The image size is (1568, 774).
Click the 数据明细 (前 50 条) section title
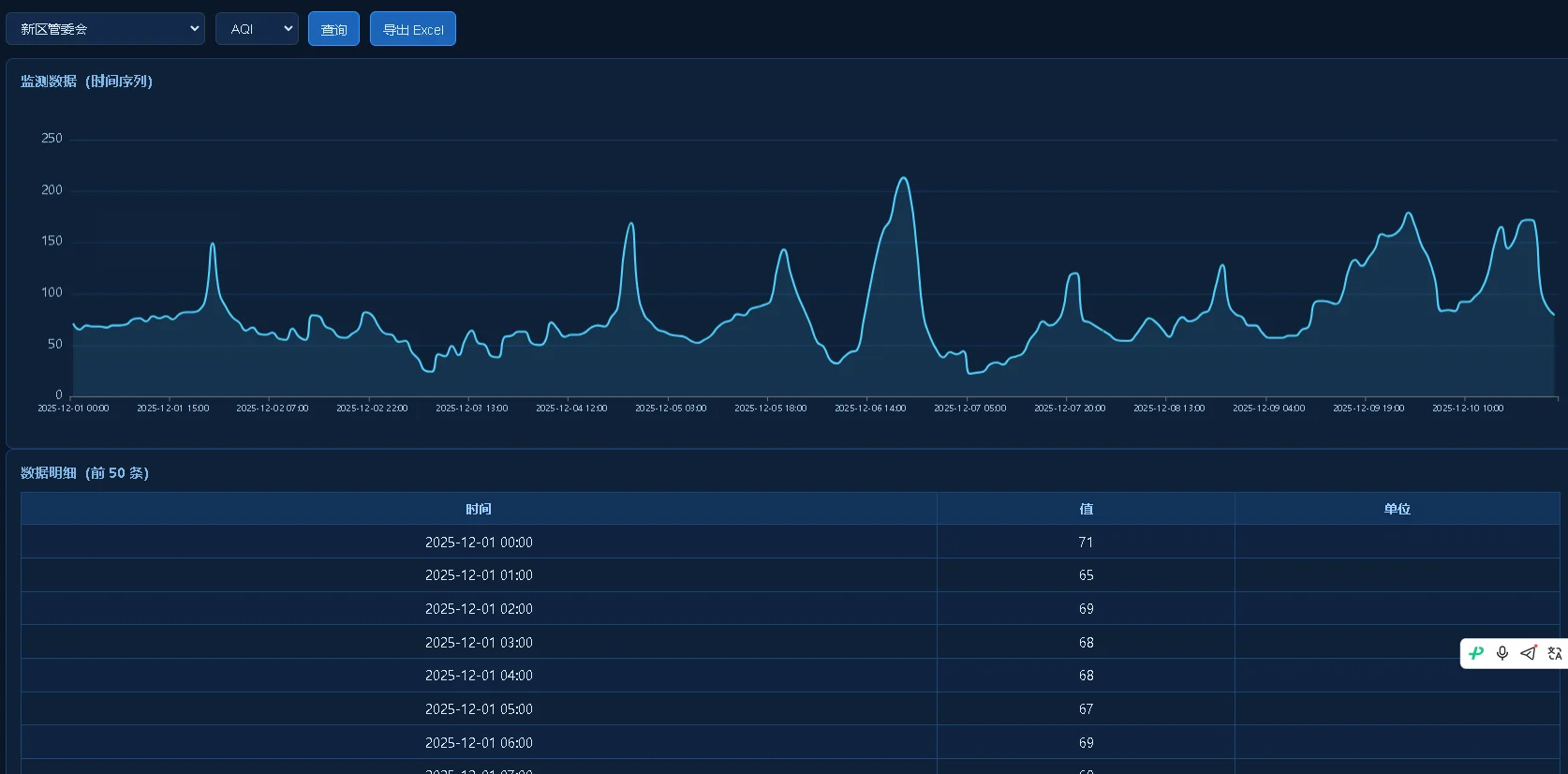pos(84,473)
